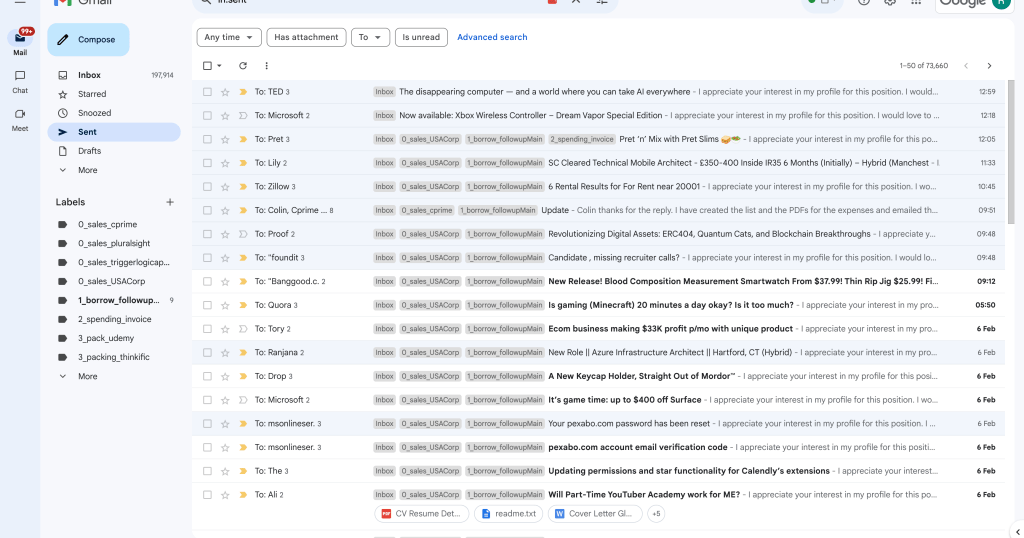
Task: Open the 0_sales_cprime label
Action: pos(107,225)
